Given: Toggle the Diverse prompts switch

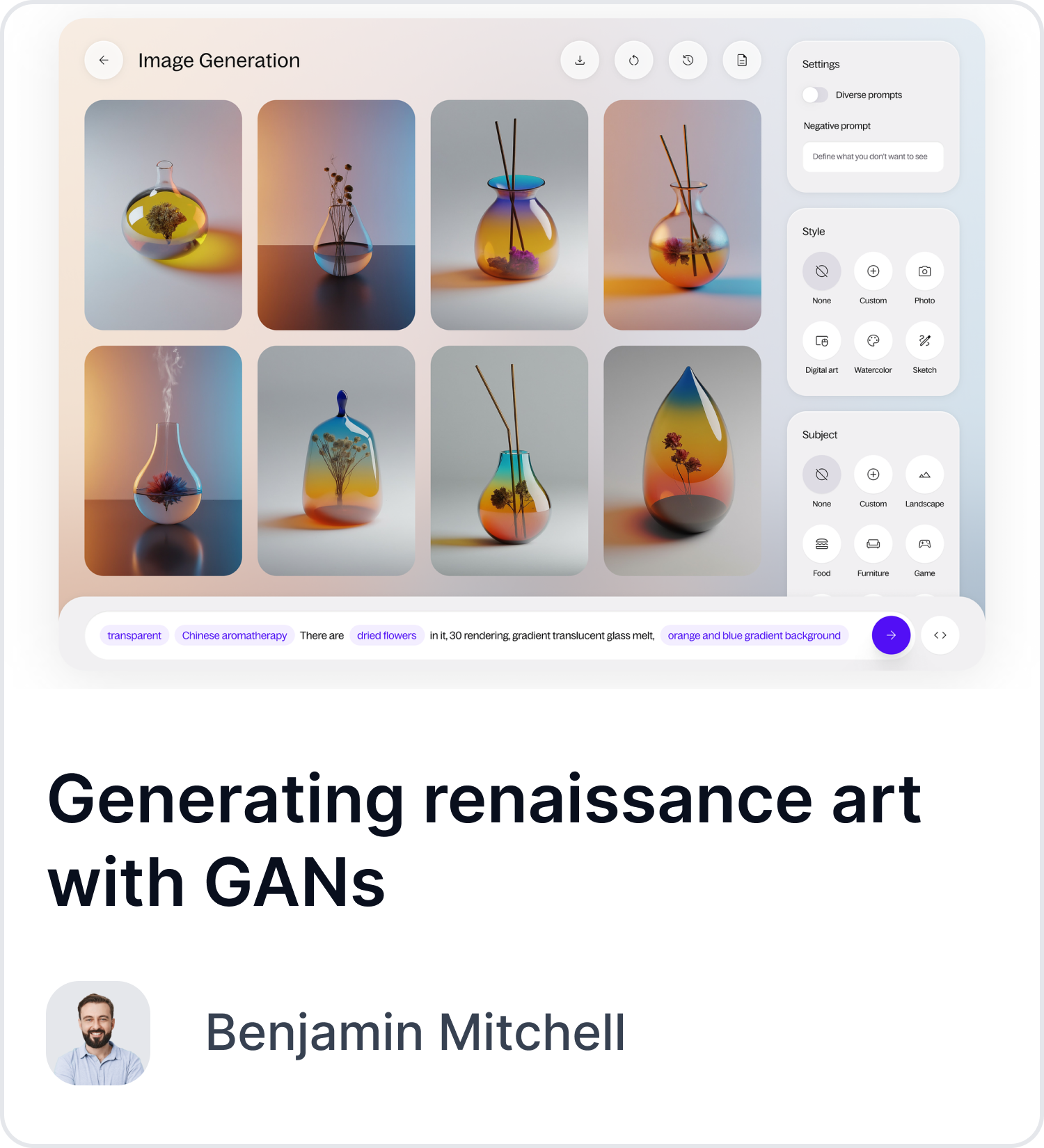Looking at the screenshot, I should [815, 95].
